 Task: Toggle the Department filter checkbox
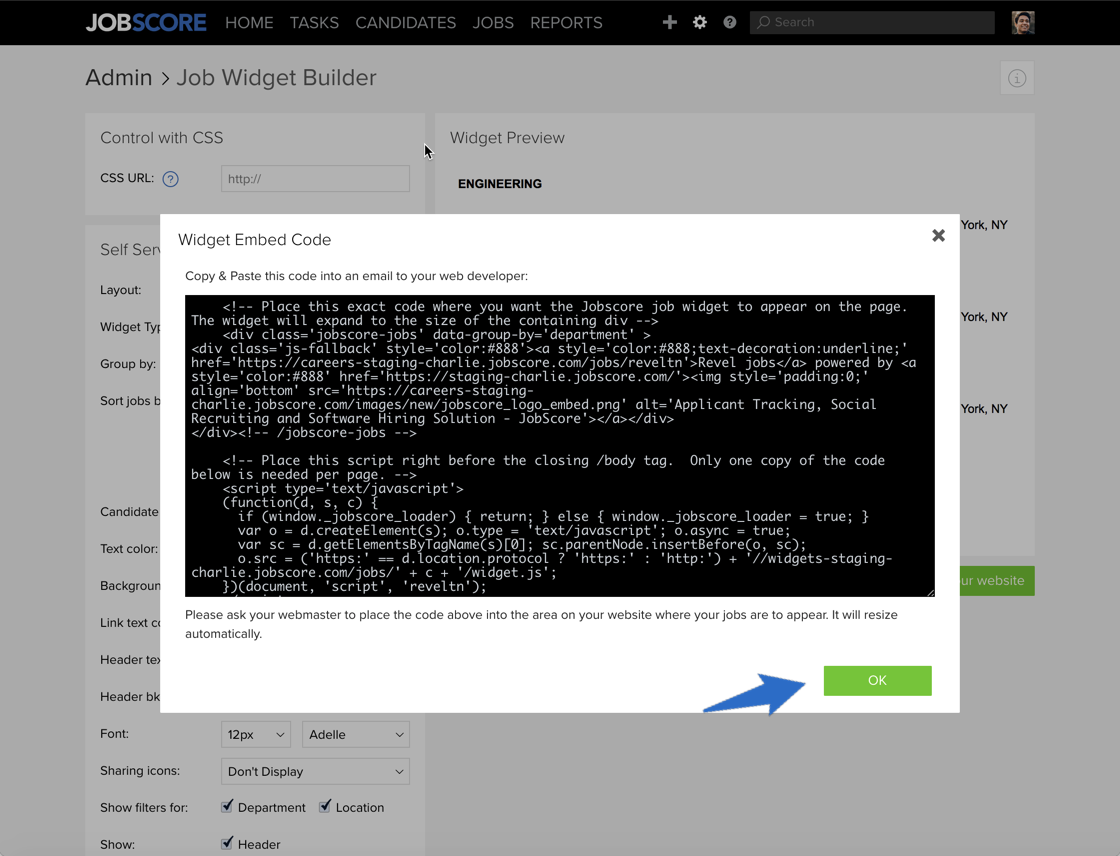tap(227, 806)
